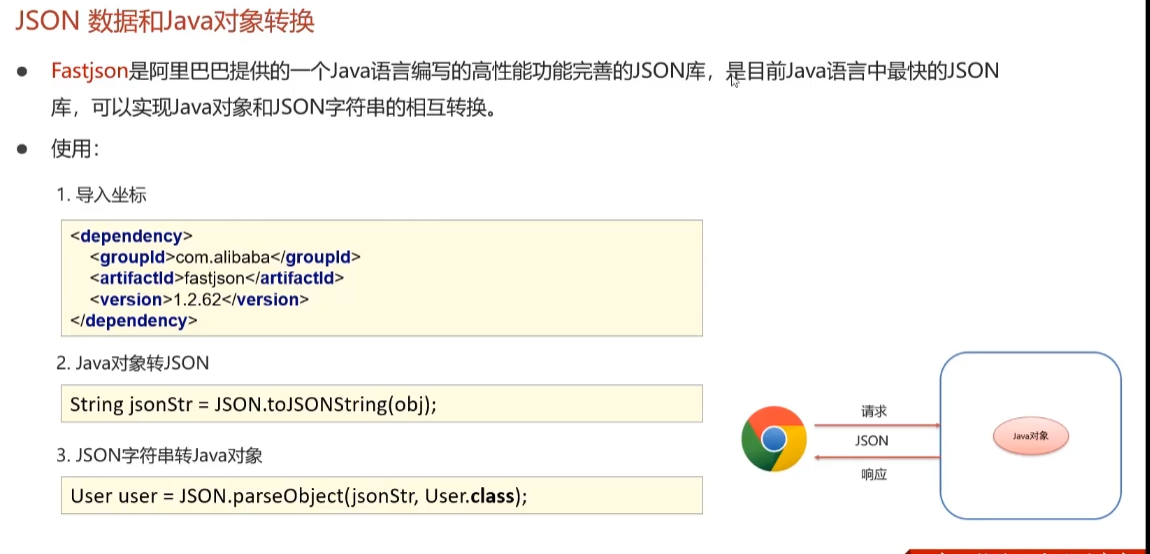Click the 2. Java对象转JSON step heading

(x=133, y=362)
